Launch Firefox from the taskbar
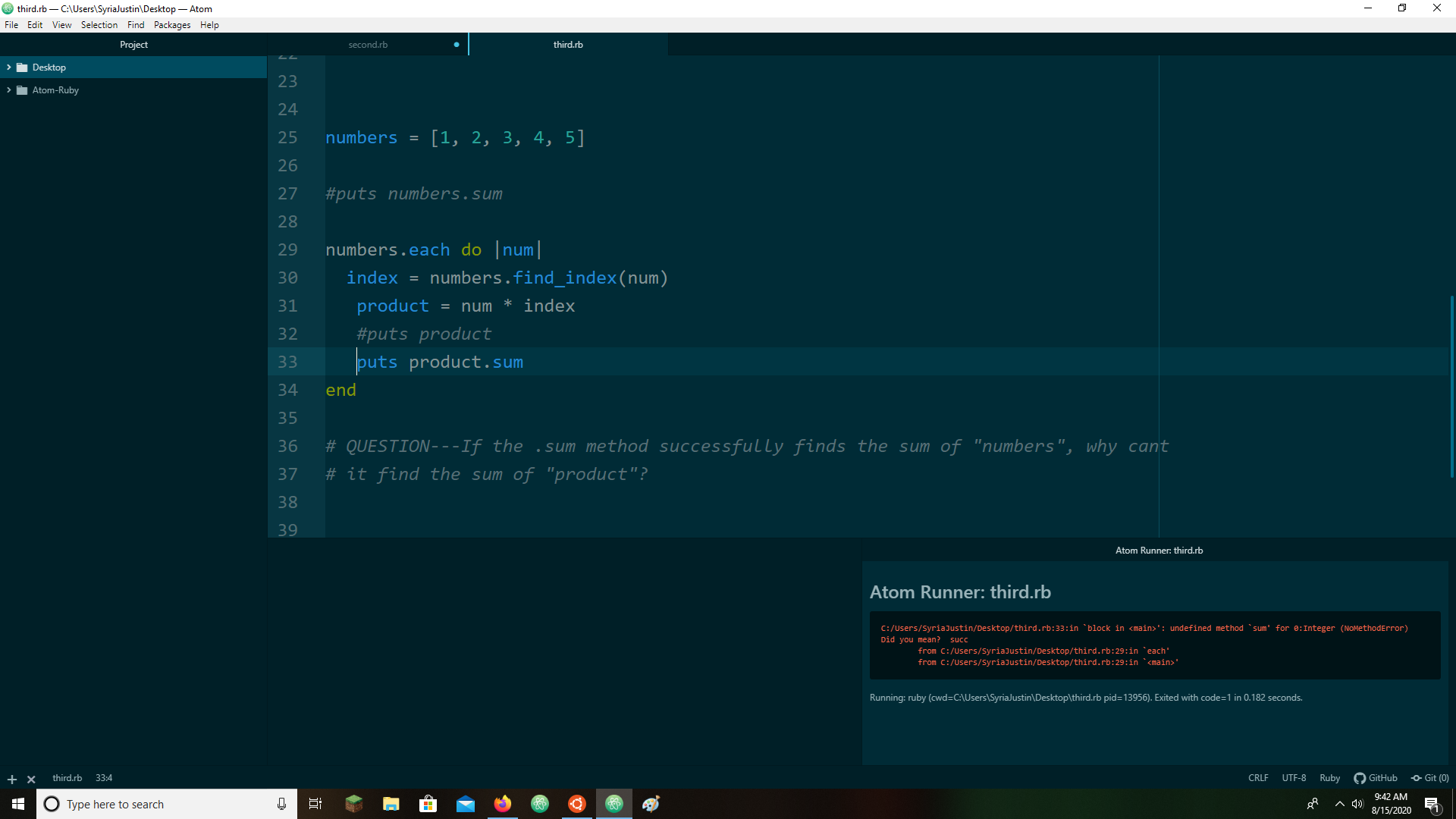 tap(502, 804)
